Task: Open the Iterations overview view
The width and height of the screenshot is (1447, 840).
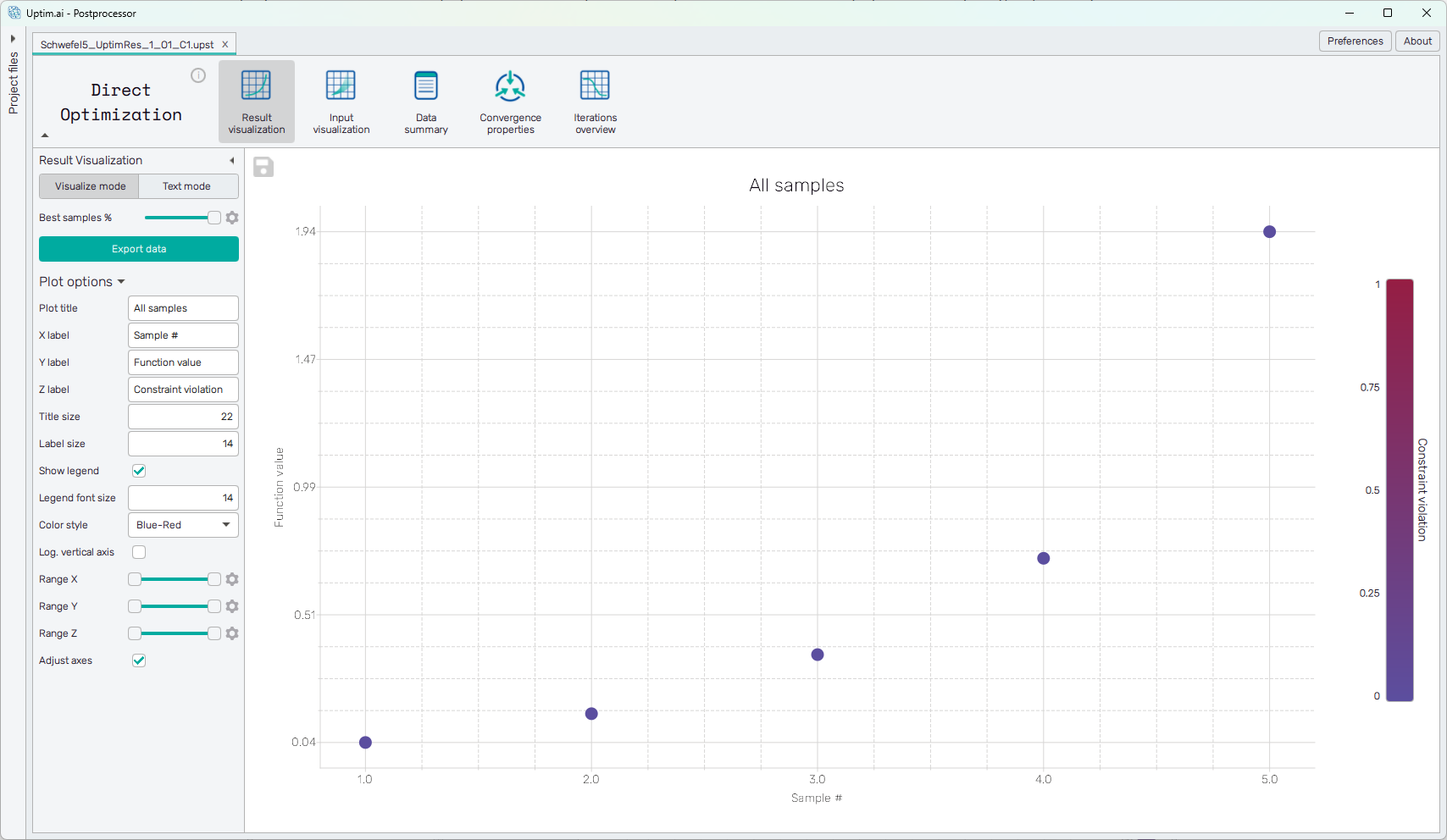Action: pos(595,102)
